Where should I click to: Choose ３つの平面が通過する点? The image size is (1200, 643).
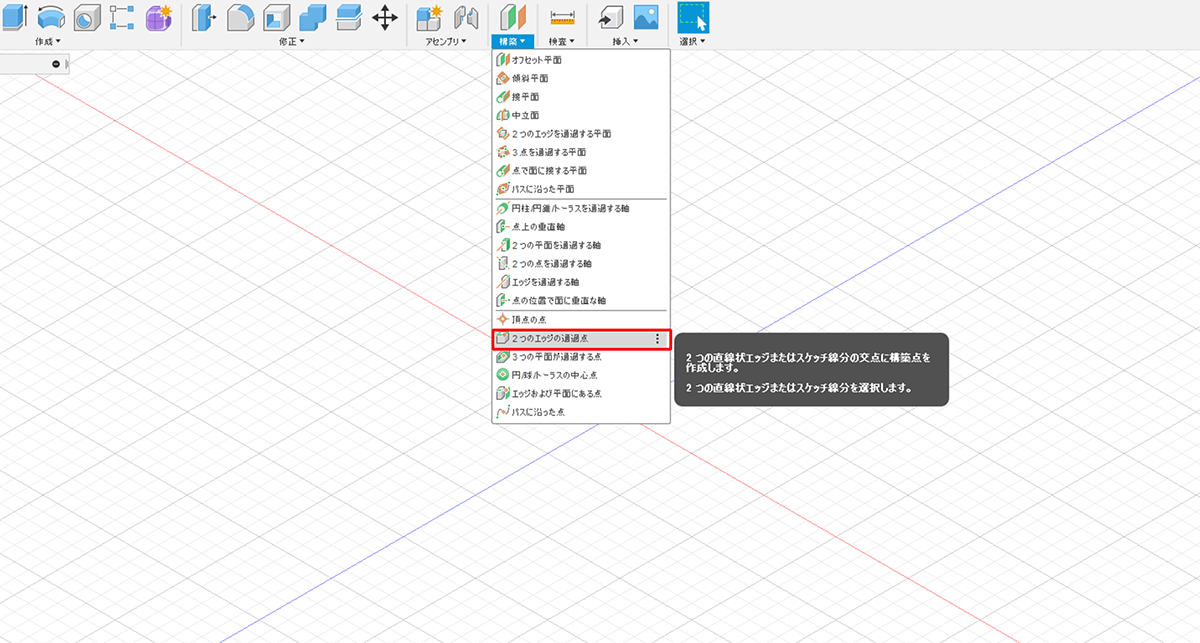coord(581,357)
